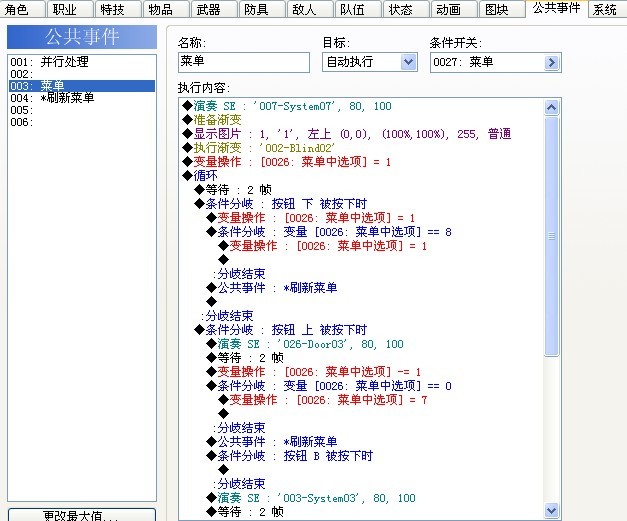The image size is (627, 521).
Task: Open the 目标 trigger dropdown arrow
Action: click(x=408, y=62)
